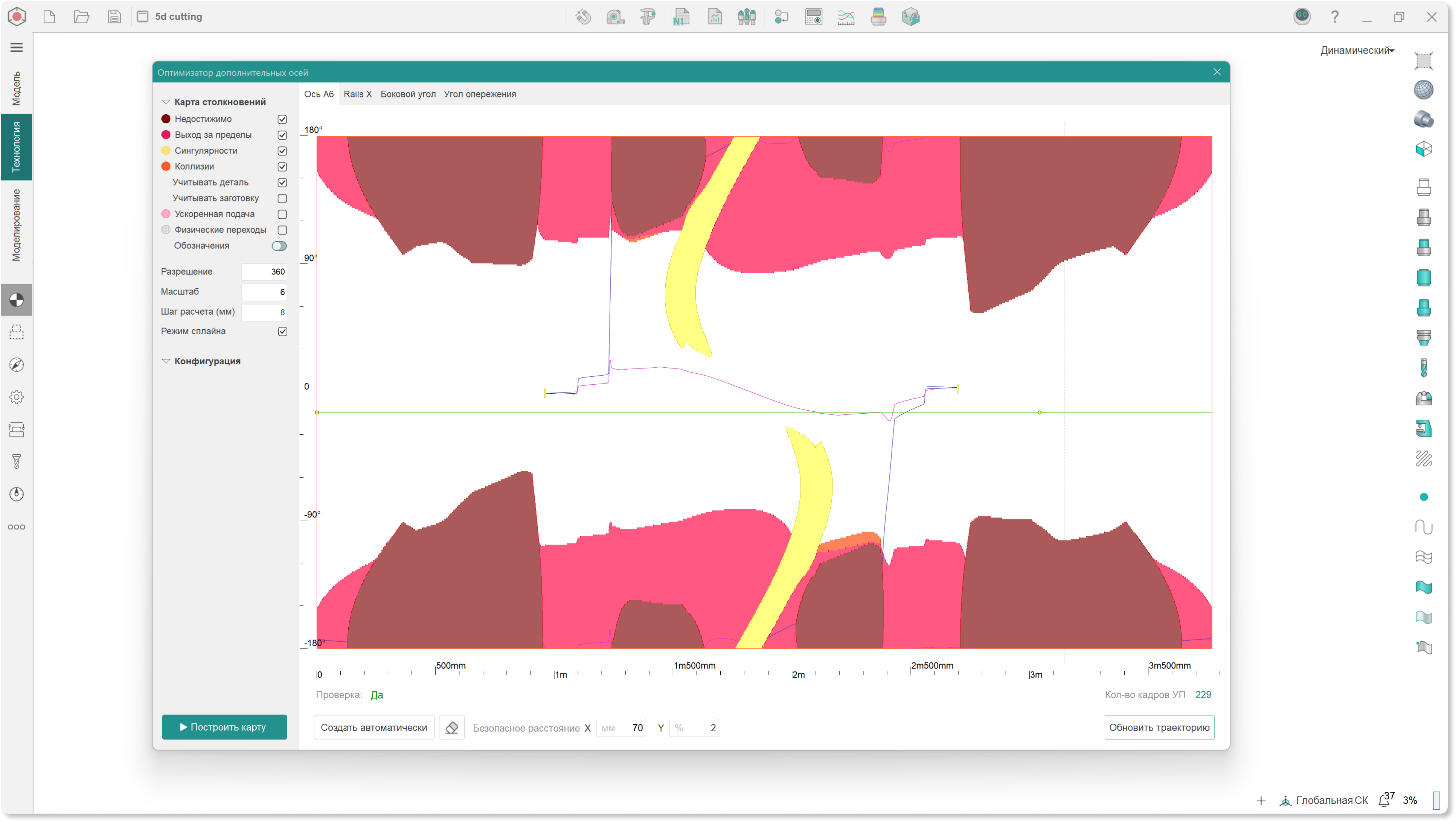The height and width of the screenshot is (822, 1456).
Task: Click the Разрешение input field
Action: [264, 272]
